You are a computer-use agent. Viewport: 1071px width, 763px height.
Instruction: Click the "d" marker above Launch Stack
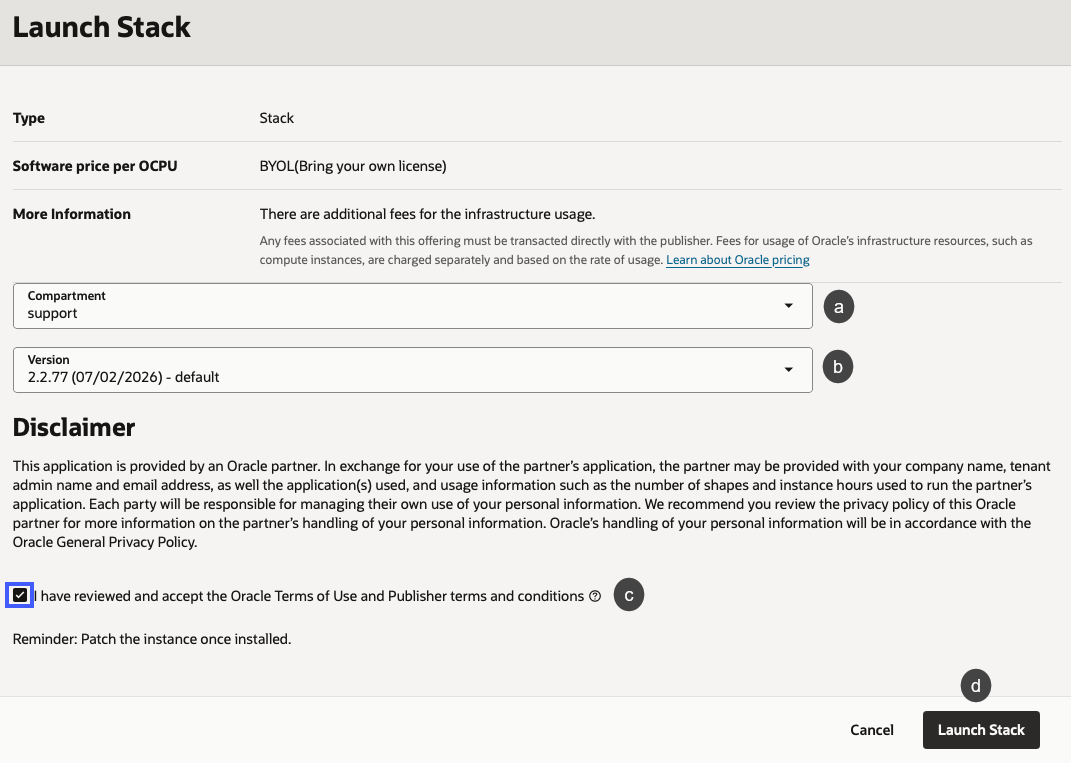[x=975, y=685]
